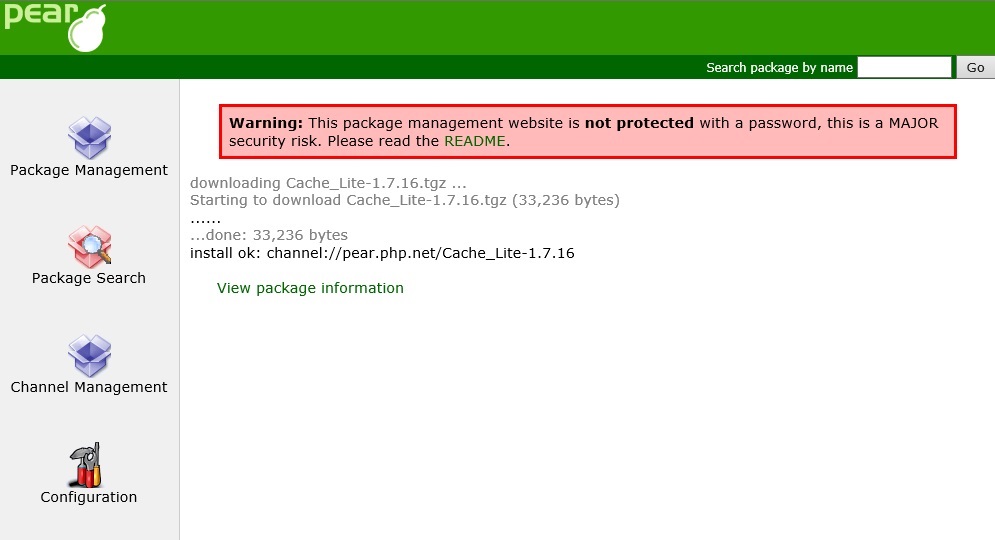The width and height of the screenshot is (995, 540).
Task: Open Package Management box icon
Action: [x=89, y=138]
